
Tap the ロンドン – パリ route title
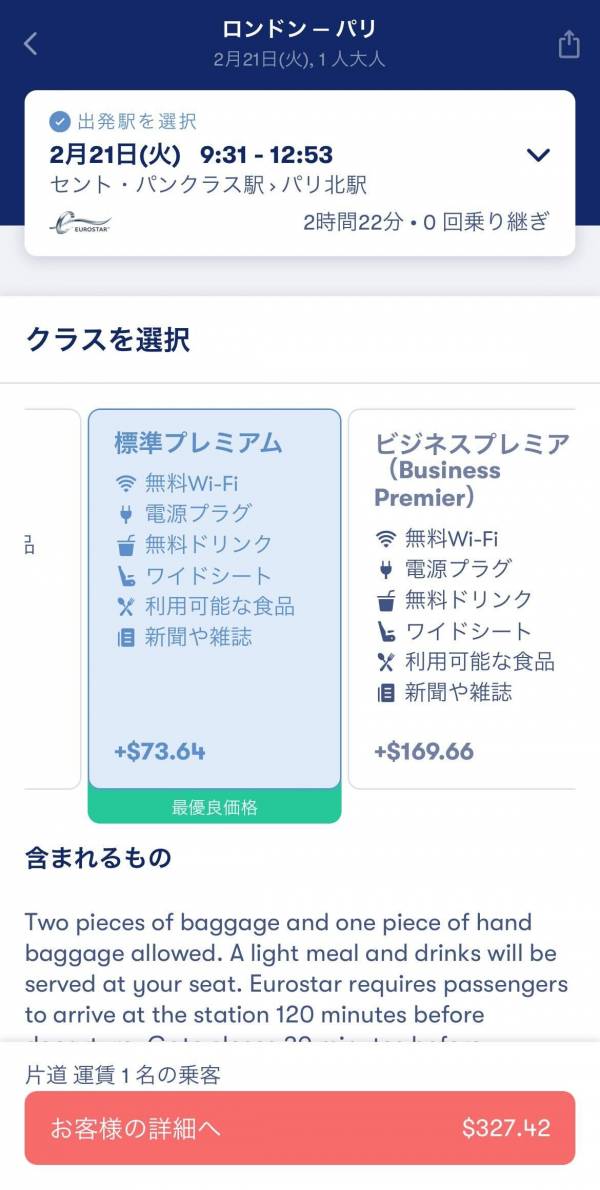(x=299, y=29)
